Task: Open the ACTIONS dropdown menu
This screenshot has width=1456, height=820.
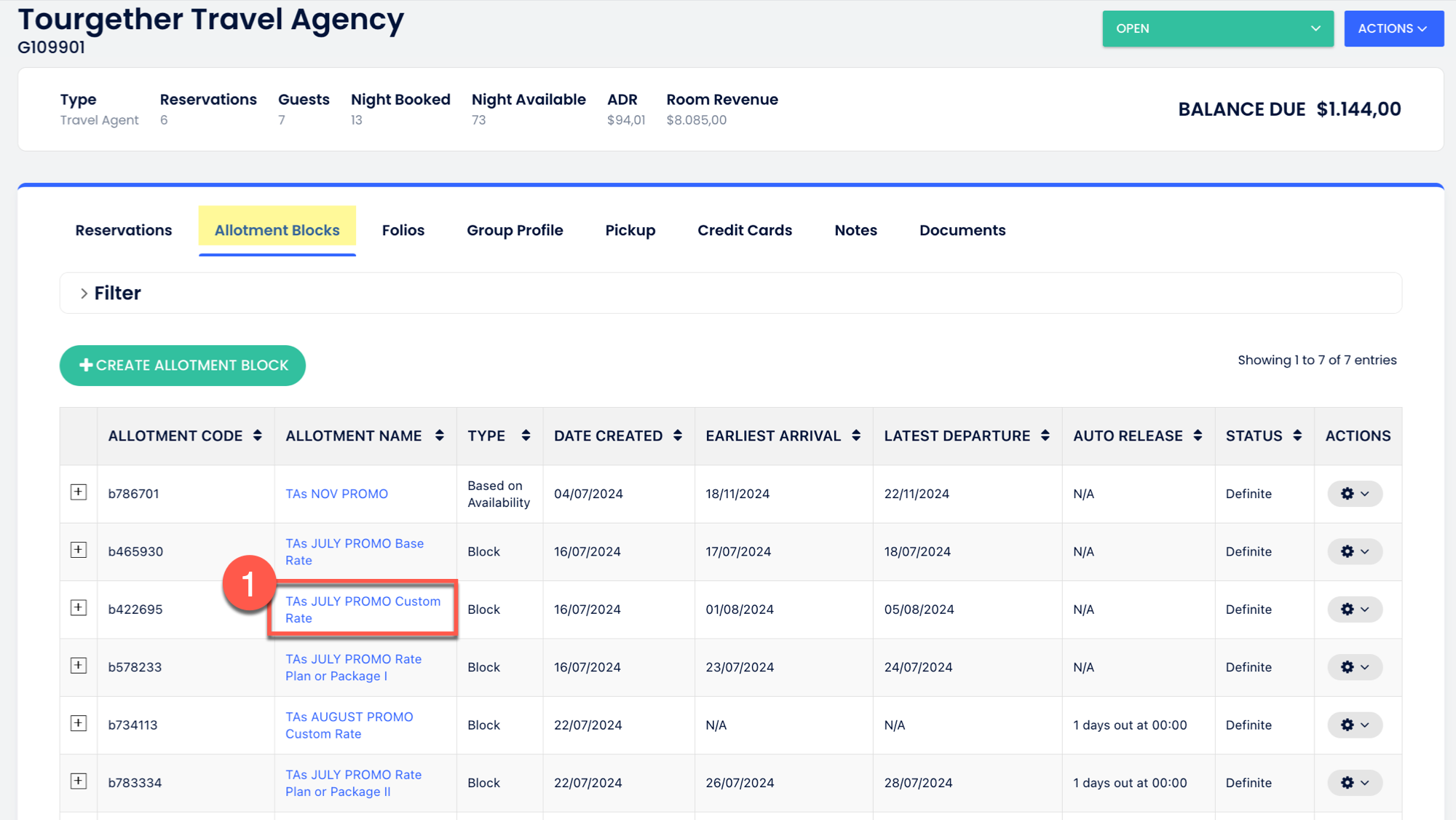Action: (x=1393, y=28)
